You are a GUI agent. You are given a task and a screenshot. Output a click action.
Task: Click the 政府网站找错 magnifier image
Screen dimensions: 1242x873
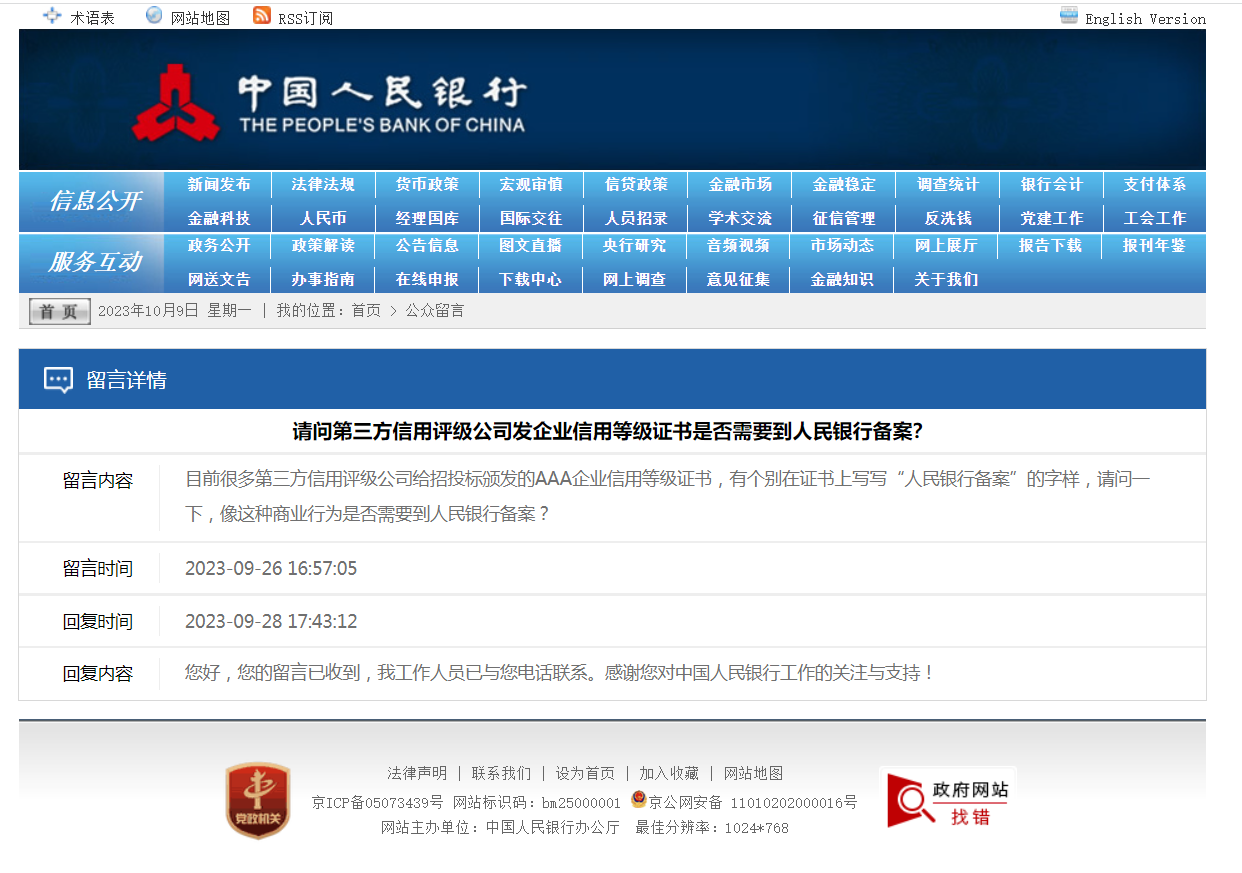coord(947,800)
